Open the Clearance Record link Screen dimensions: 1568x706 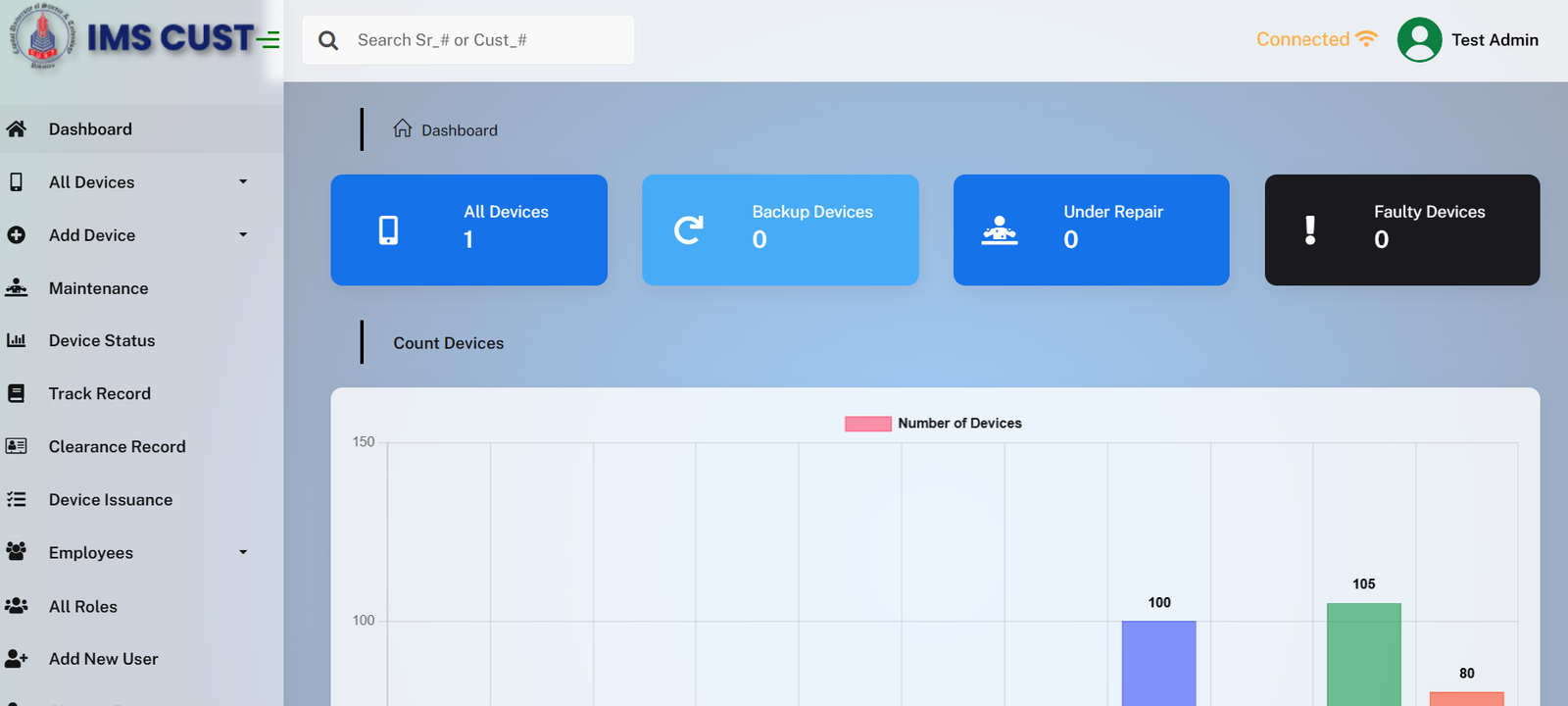(x=117, y=447)
